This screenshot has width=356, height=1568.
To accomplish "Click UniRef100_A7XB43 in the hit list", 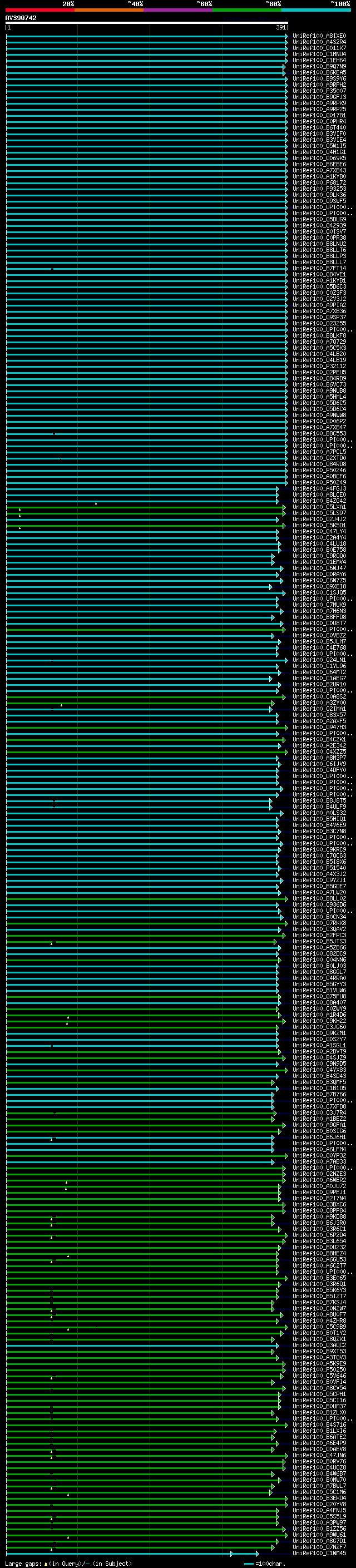I will pyautogui.click(x=319, y=170).
